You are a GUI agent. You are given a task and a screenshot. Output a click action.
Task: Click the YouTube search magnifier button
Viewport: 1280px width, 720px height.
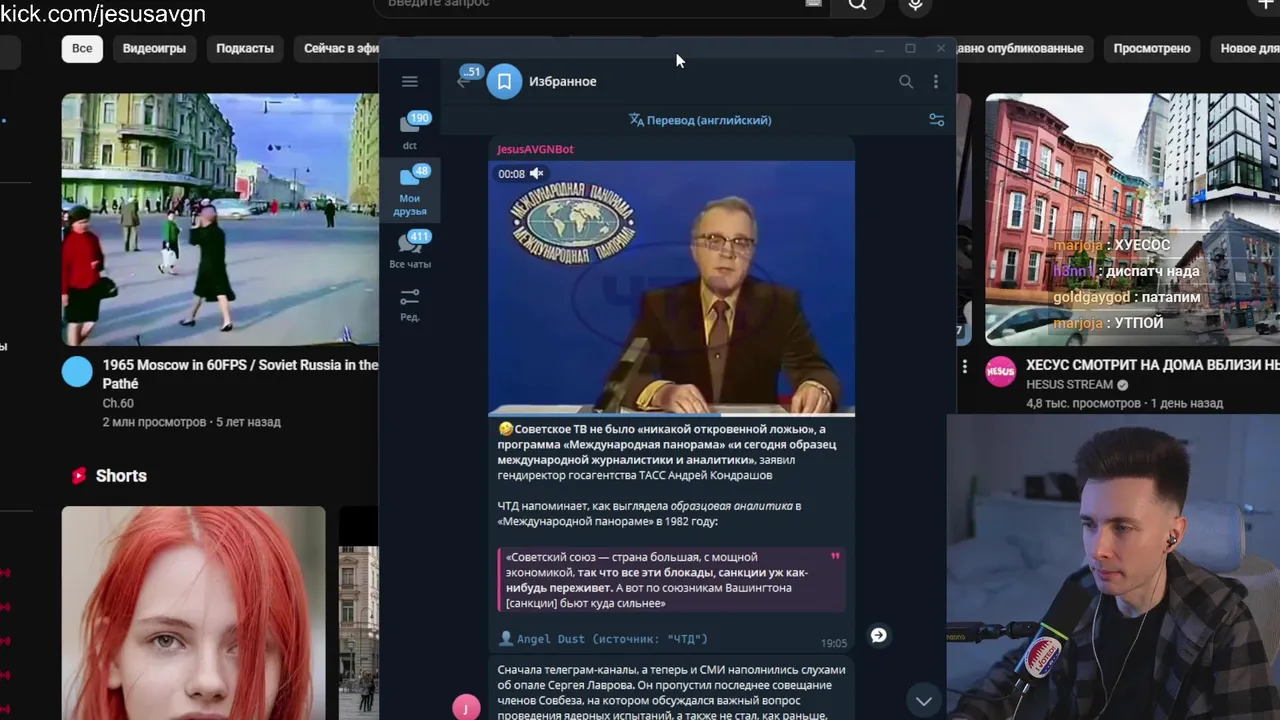tap(858, 5)
